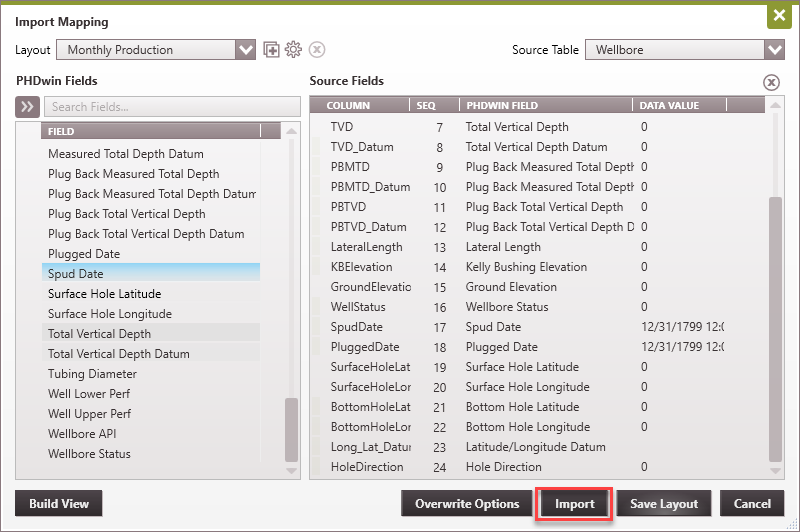The height and width of the screenshot is (532, 800).
Task: Click the Cancel button
Action: (x=752, y=503)
